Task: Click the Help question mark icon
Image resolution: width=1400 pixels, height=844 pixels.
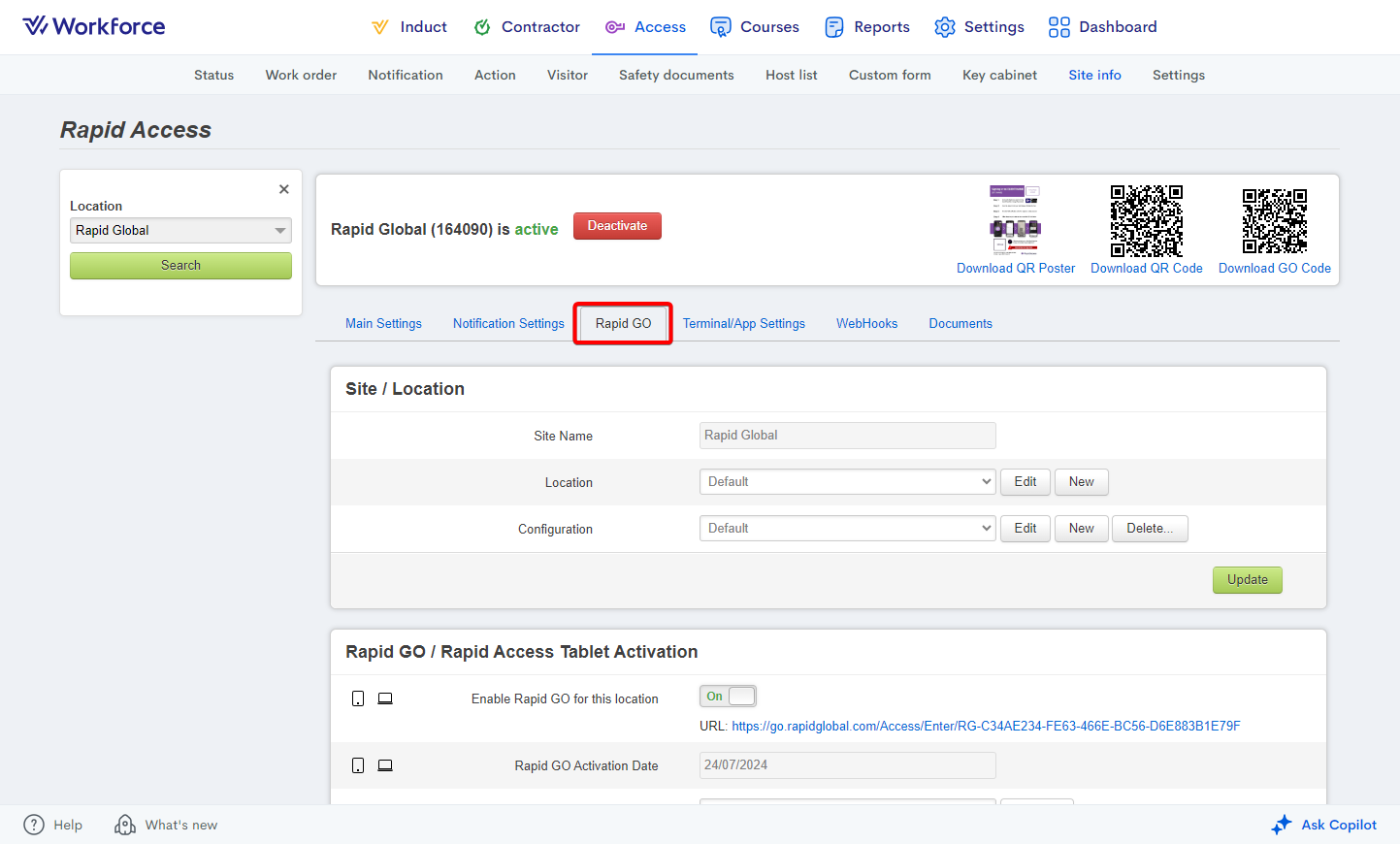Action: click(34, 825)
